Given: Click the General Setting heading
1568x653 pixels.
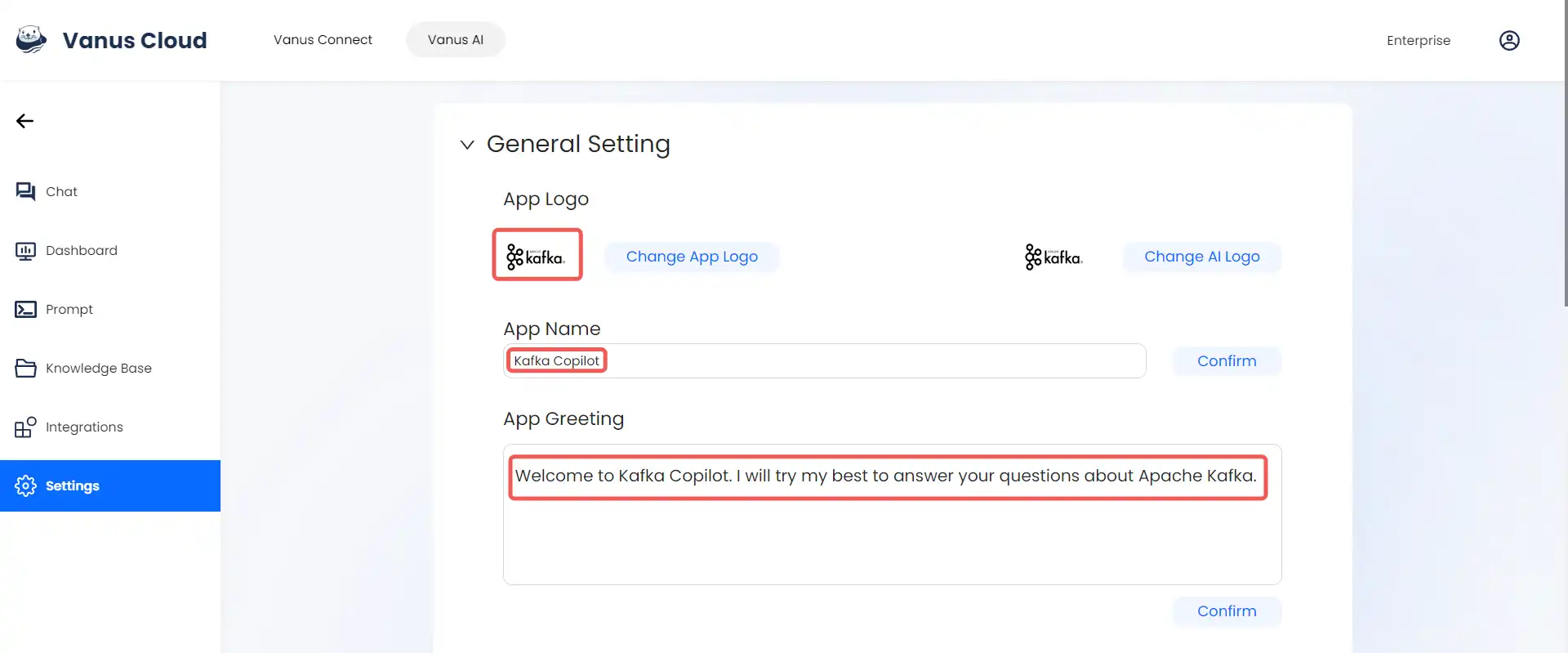Looking at the screenshot, I should tap(578, 144).
